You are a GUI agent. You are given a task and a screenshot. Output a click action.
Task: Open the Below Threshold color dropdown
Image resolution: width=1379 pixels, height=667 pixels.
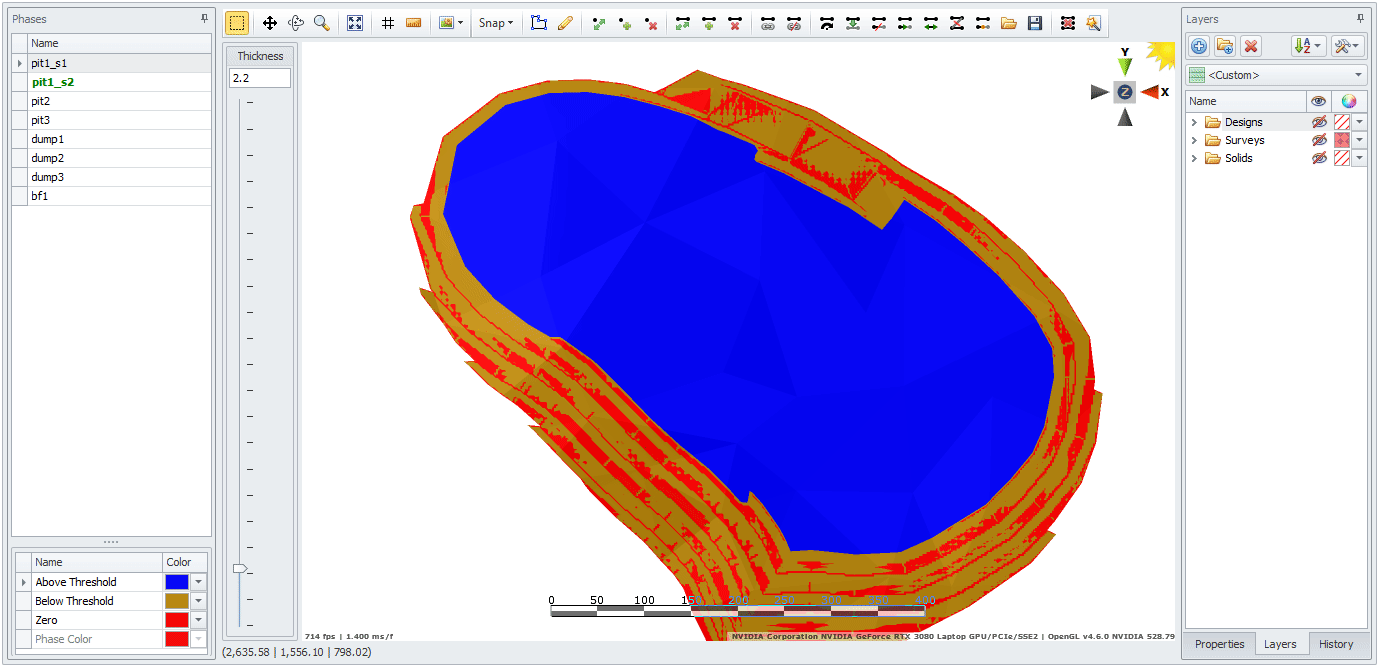pyautogui.click(x=199, y=601)
